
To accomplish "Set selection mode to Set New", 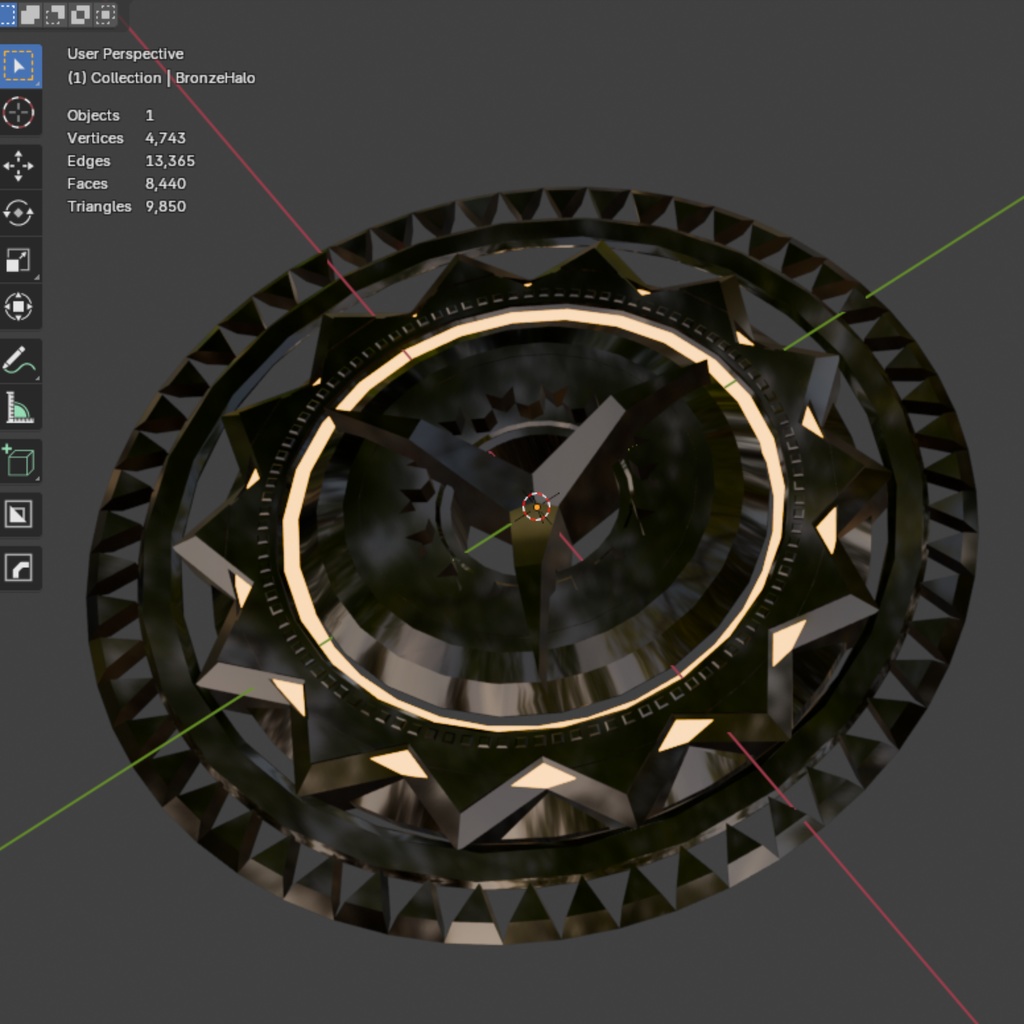I will 7,14.
